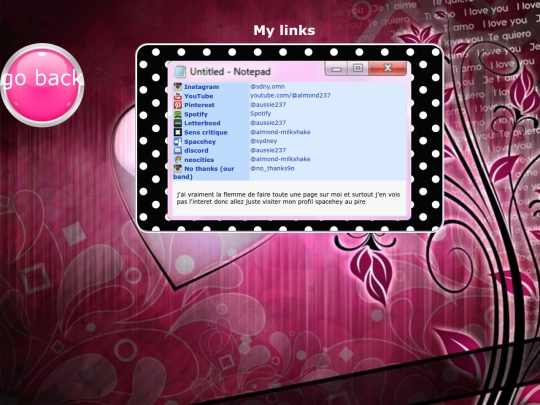The height and width of the screenshot is (405, 540).
Task: Click the bold discord label
Action: tap(196, 151)
